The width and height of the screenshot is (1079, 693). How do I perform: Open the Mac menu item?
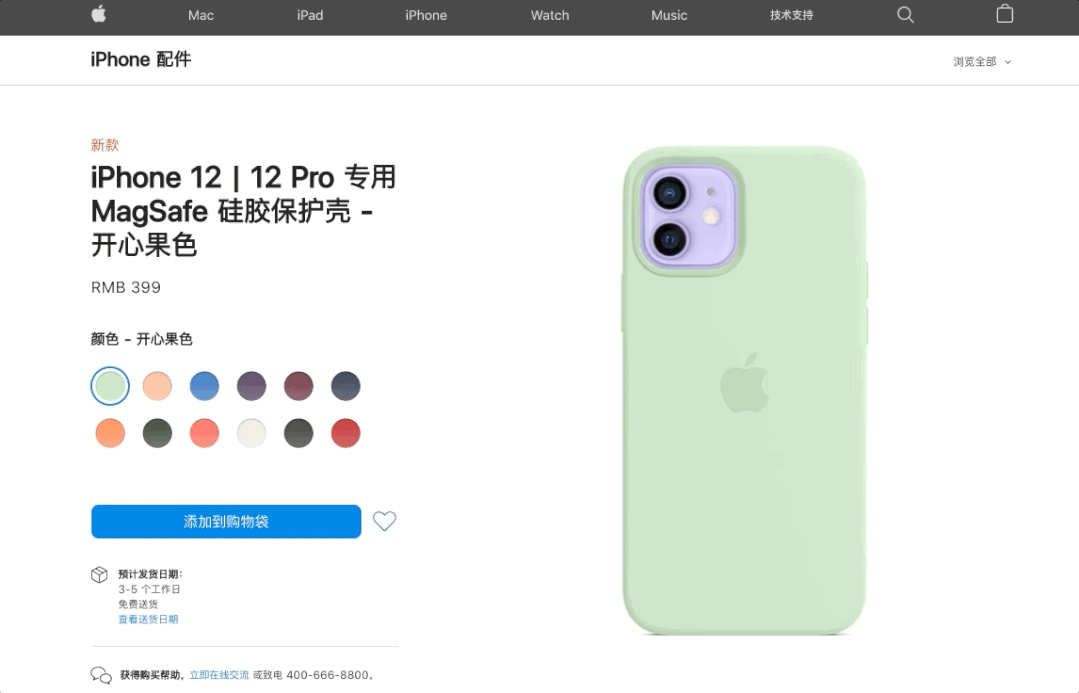(x=201, y=15)
